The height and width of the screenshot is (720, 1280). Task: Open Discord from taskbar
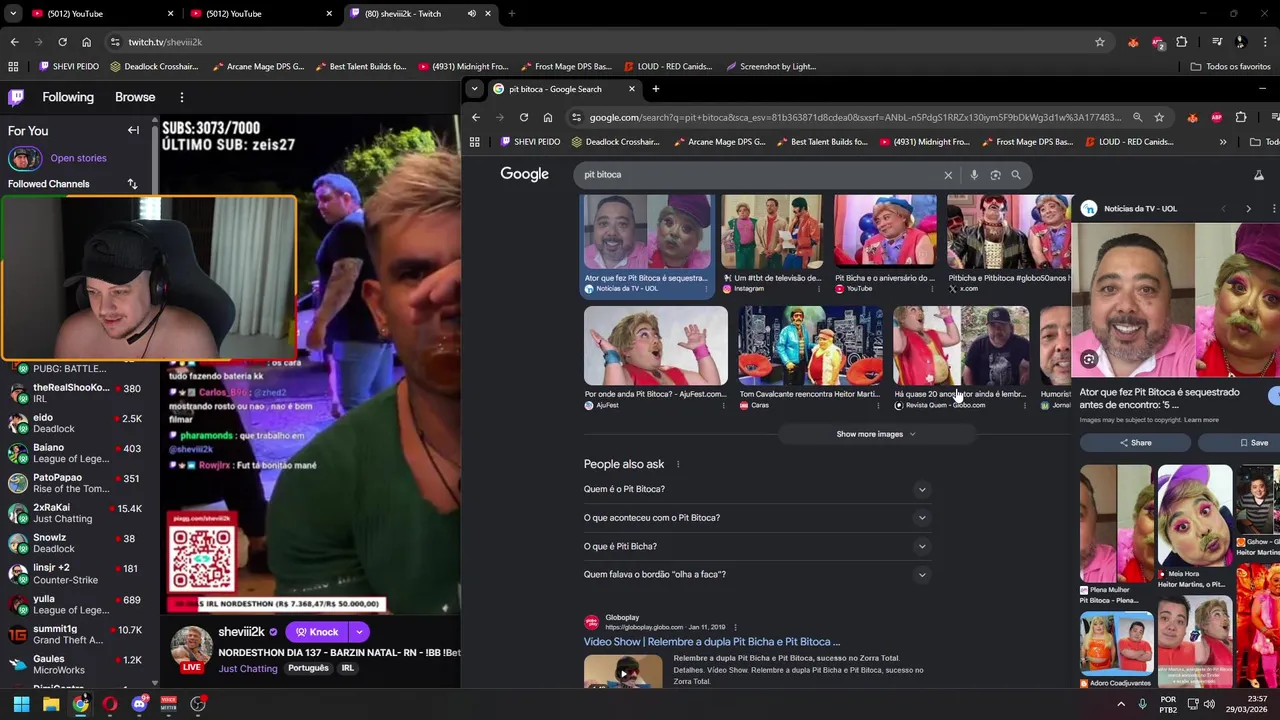[139, 704]
